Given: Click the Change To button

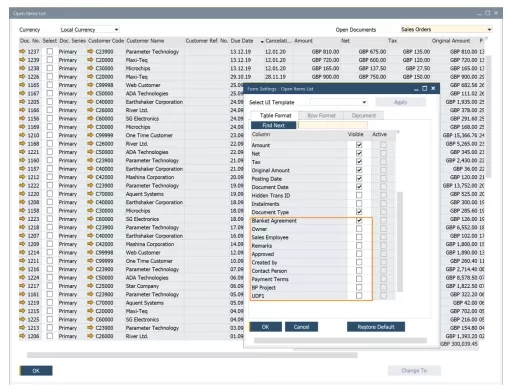Looking at the screenshot, I should tap(414, 370).
